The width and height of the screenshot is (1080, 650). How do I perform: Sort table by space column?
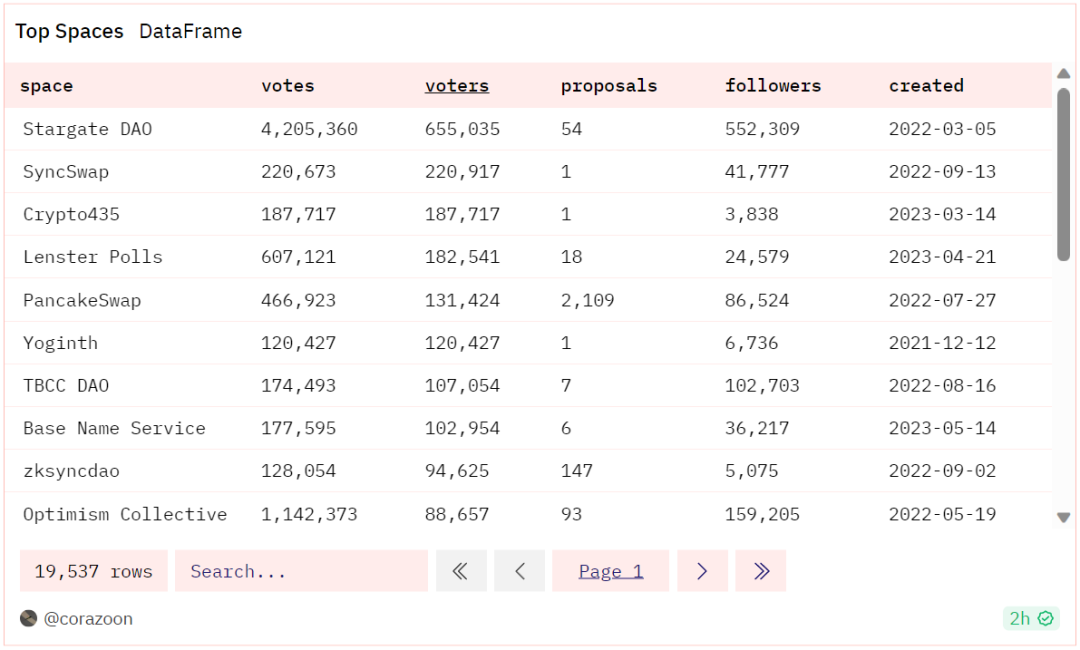pyautogui.click(x=46, y=85)
